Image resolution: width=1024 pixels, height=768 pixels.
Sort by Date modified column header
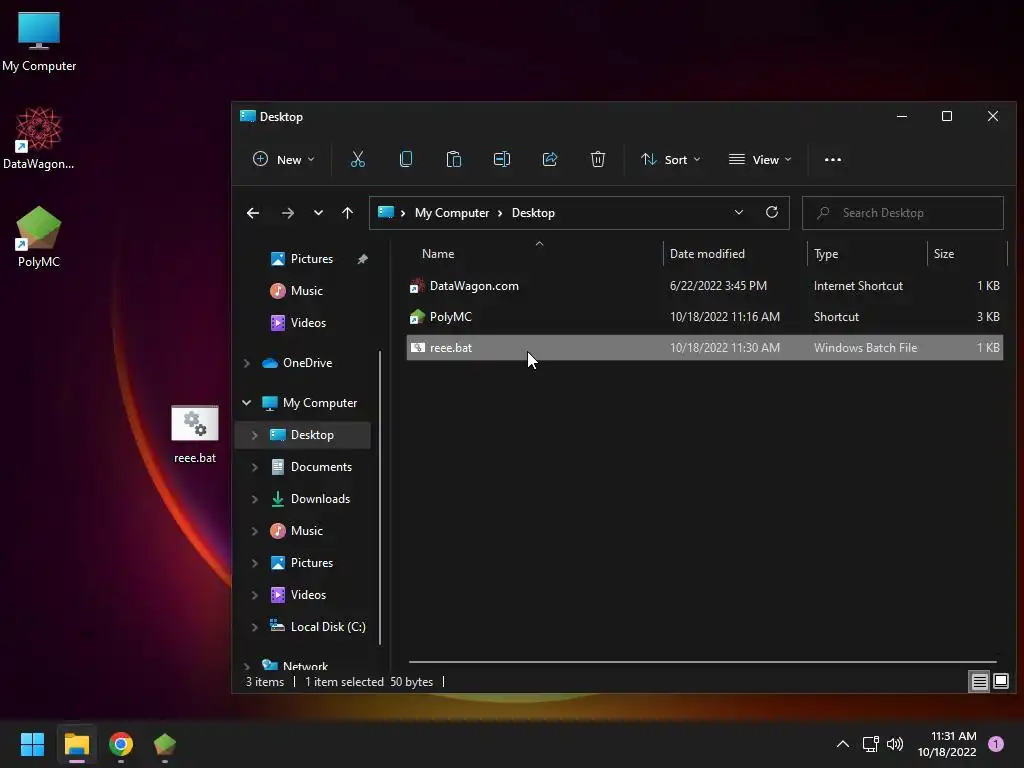pos(707,254)
